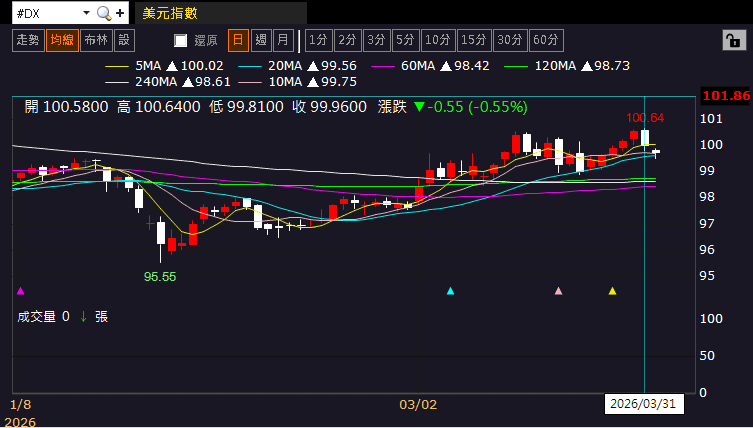Select the 布林 Bollinger tab
The height and width of the screenshot is (428, 753).
point(96,40)
